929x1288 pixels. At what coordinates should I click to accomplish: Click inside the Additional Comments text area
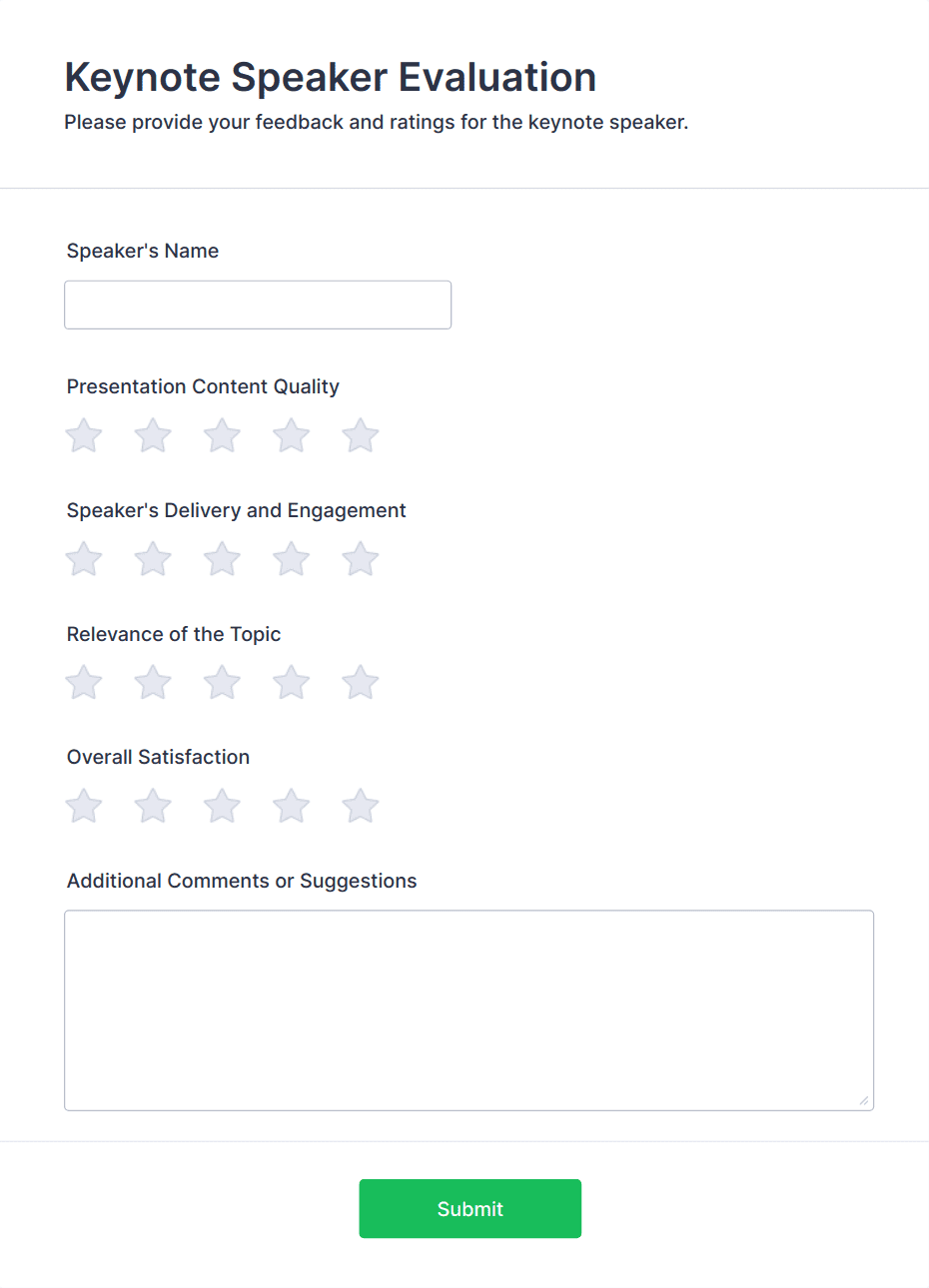tap(468, 1008)
